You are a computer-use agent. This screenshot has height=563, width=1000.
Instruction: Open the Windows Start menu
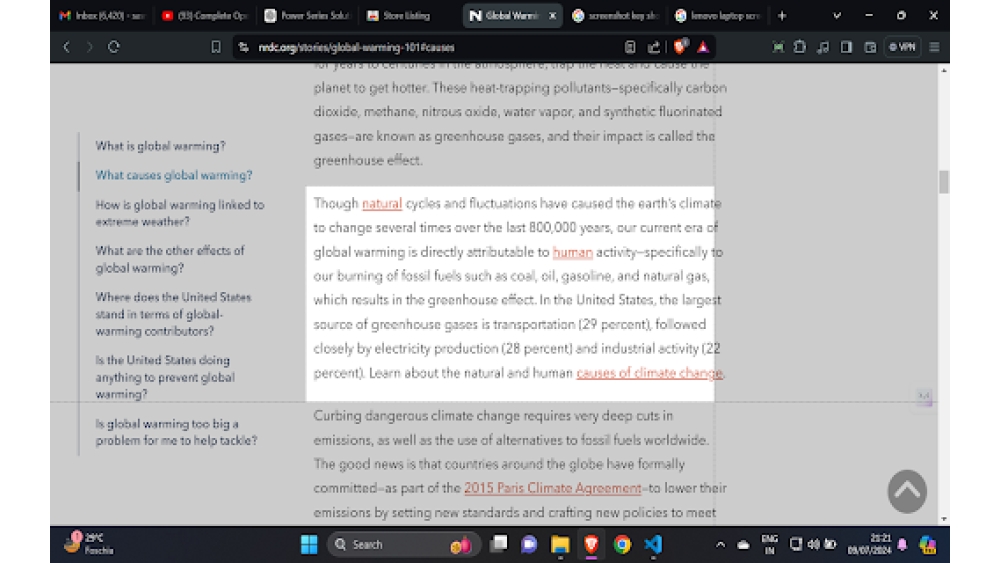coord(309,545)
